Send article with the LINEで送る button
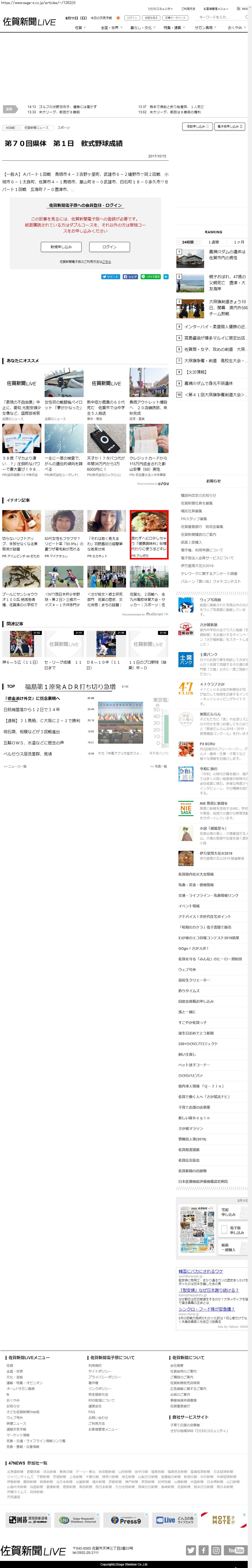 (x=151, y=276)
